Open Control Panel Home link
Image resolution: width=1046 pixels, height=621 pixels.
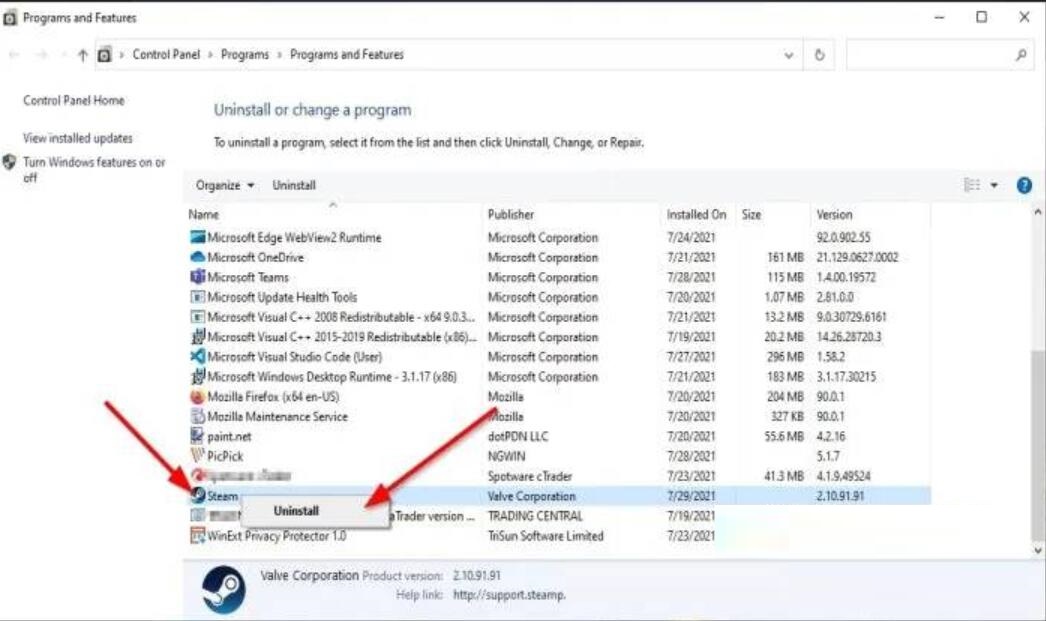pos(73,100)
